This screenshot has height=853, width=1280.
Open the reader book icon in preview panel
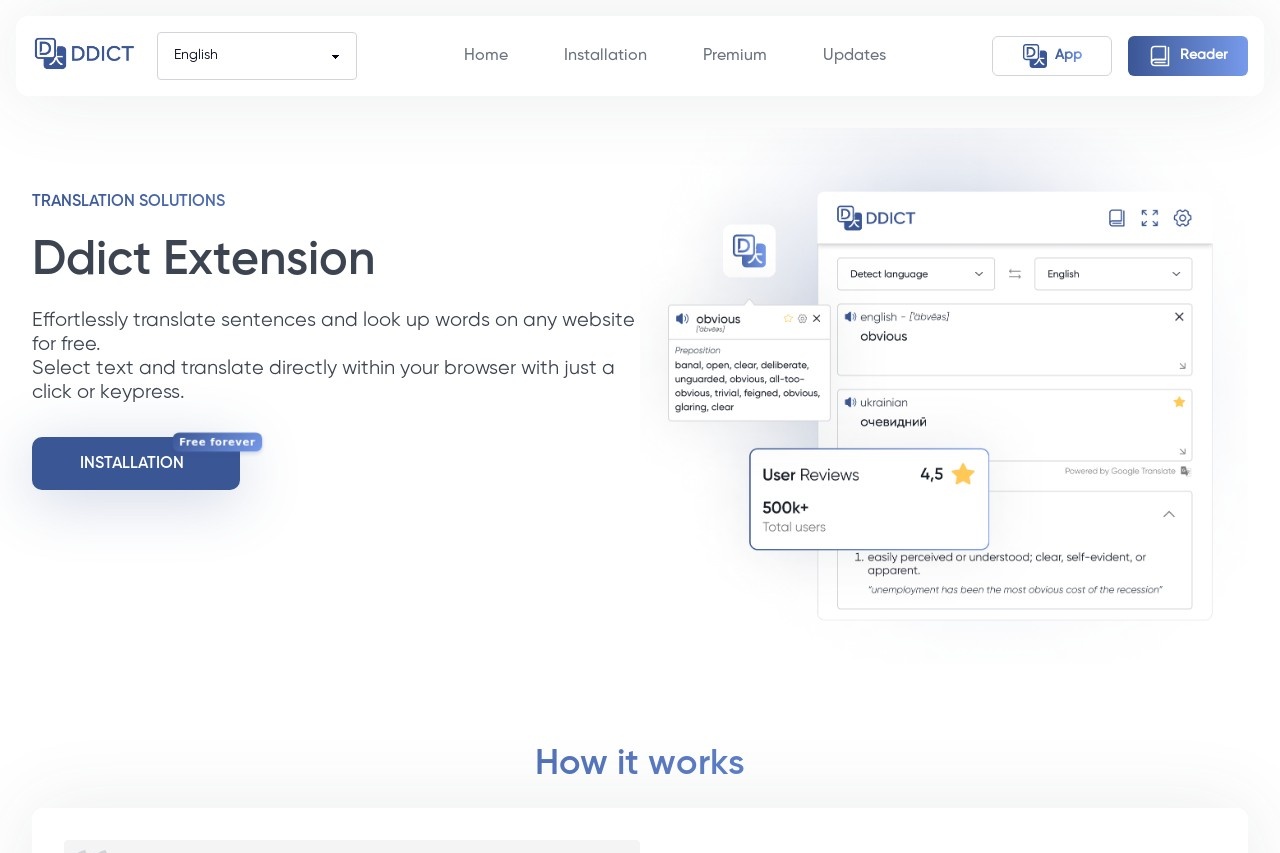pyautogui.click(x=1117, y=218)
